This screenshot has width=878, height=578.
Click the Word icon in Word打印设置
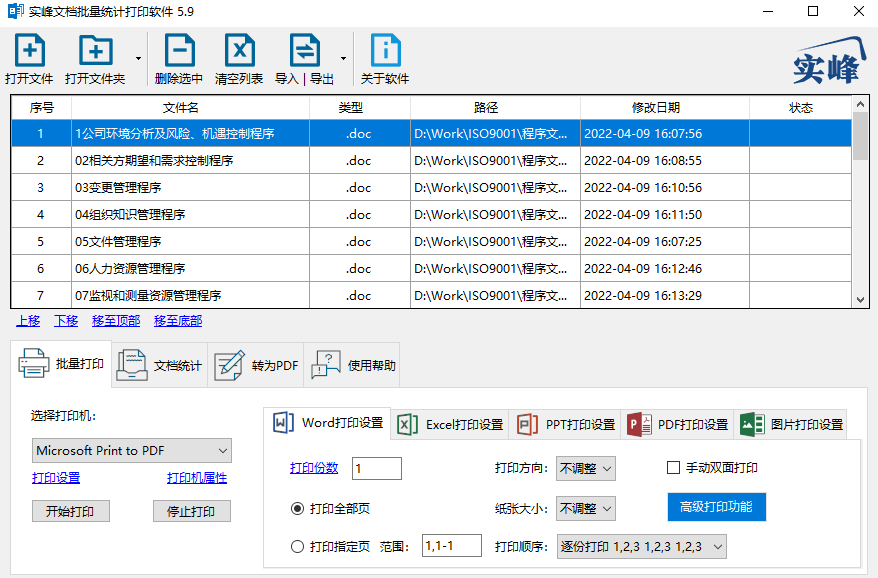pos(283,422)
